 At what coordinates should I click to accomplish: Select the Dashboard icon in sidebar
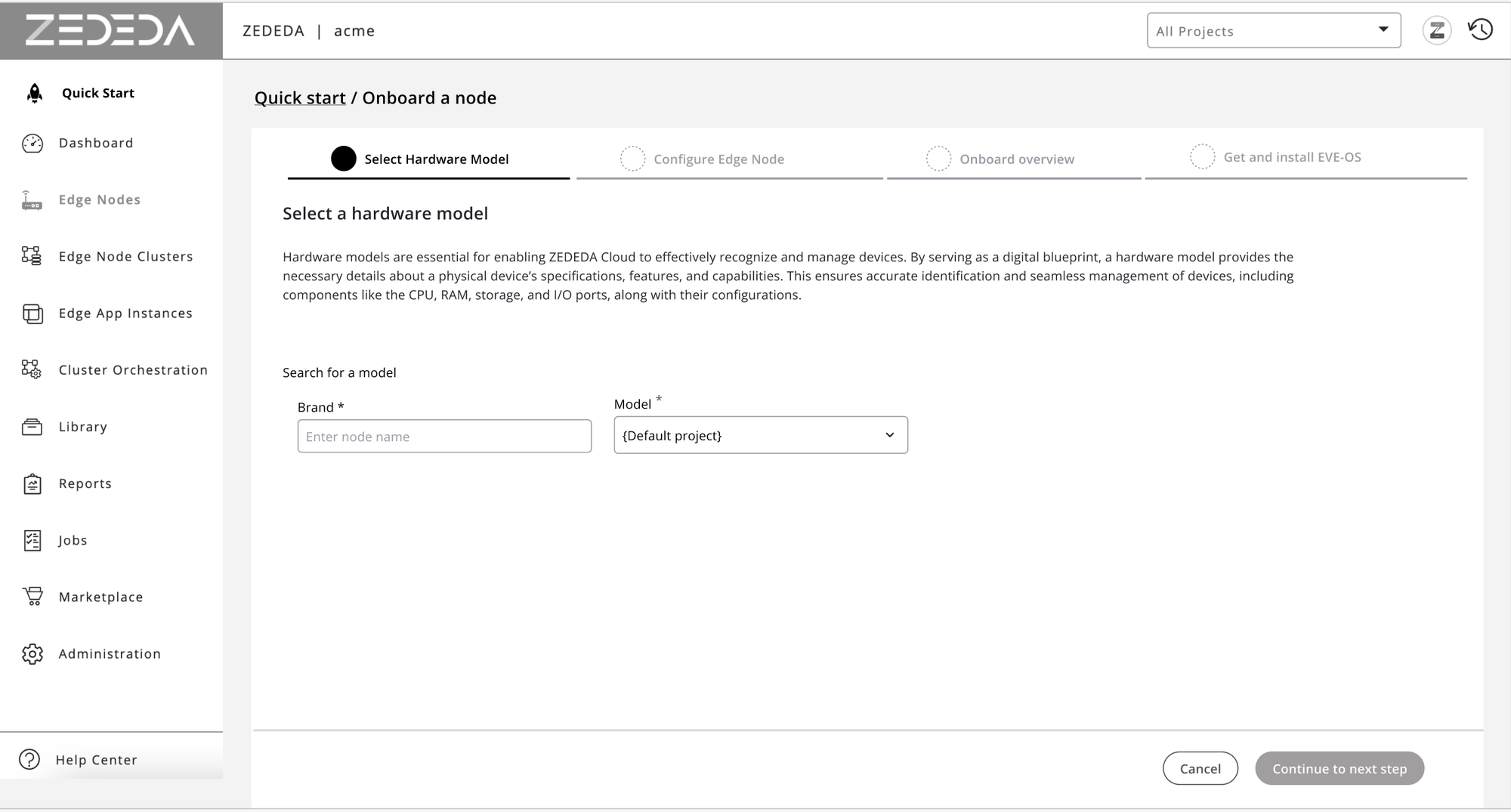tap(32, 143)
